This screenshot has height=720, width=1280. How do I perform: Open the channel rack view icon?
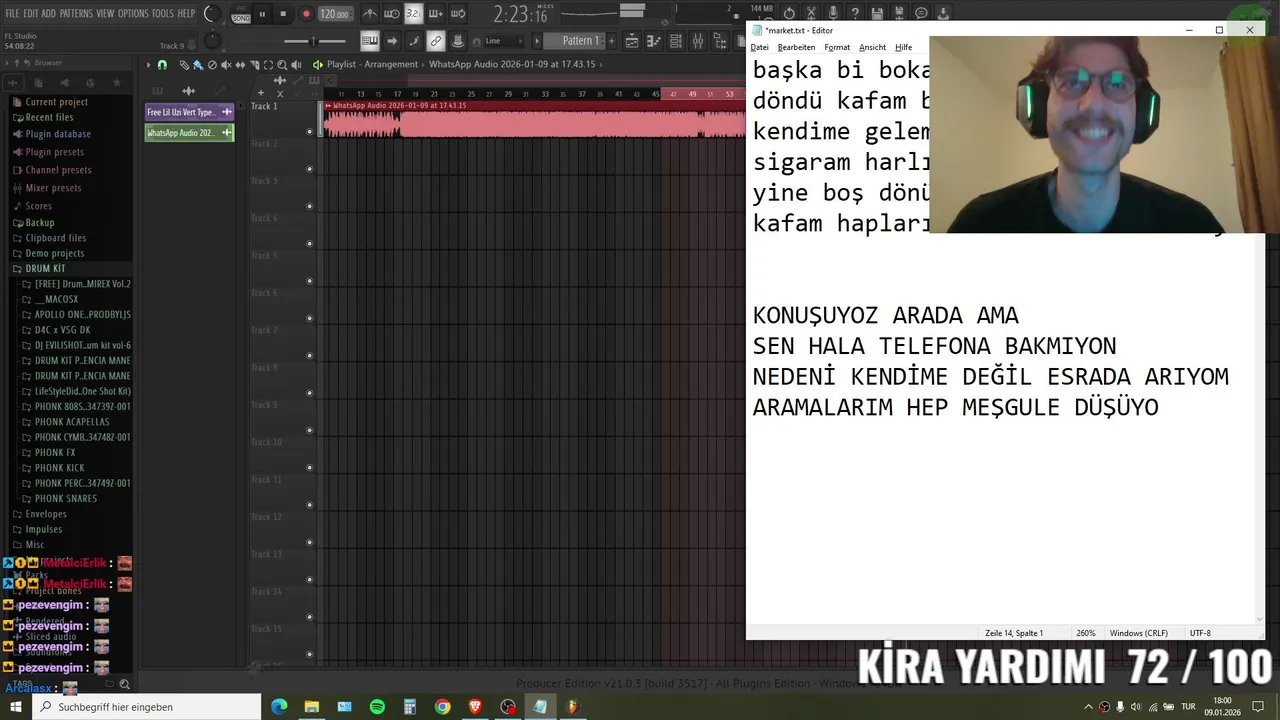pyautogui.click(x=676, y=41)
